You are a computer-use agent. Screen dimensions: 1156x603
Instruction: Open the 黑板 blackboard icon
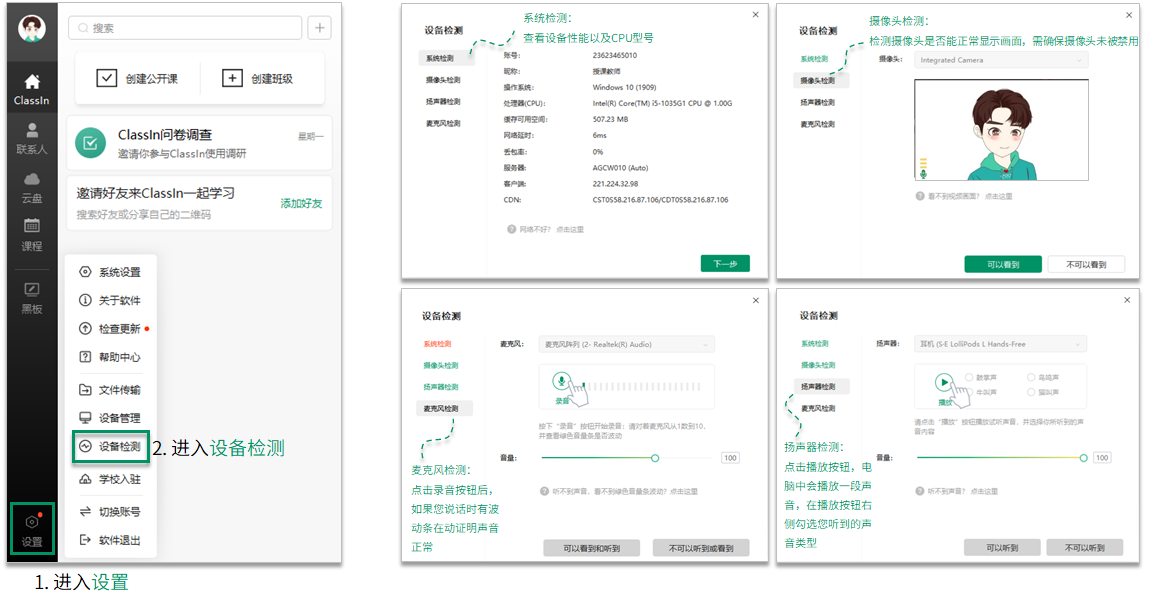(x=32, y=289)
